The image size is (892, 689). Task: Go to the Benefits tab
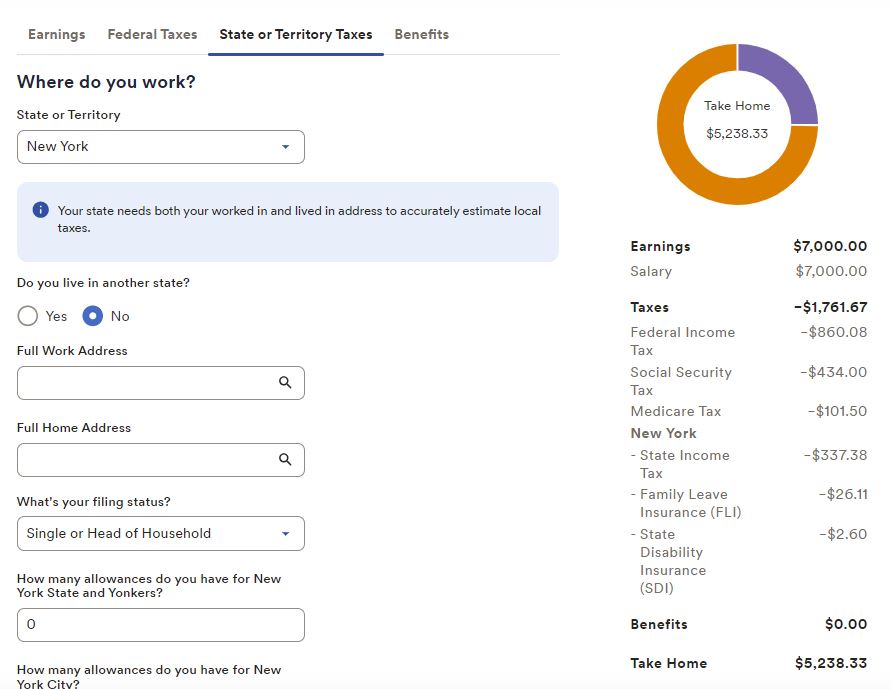(421, 34)
